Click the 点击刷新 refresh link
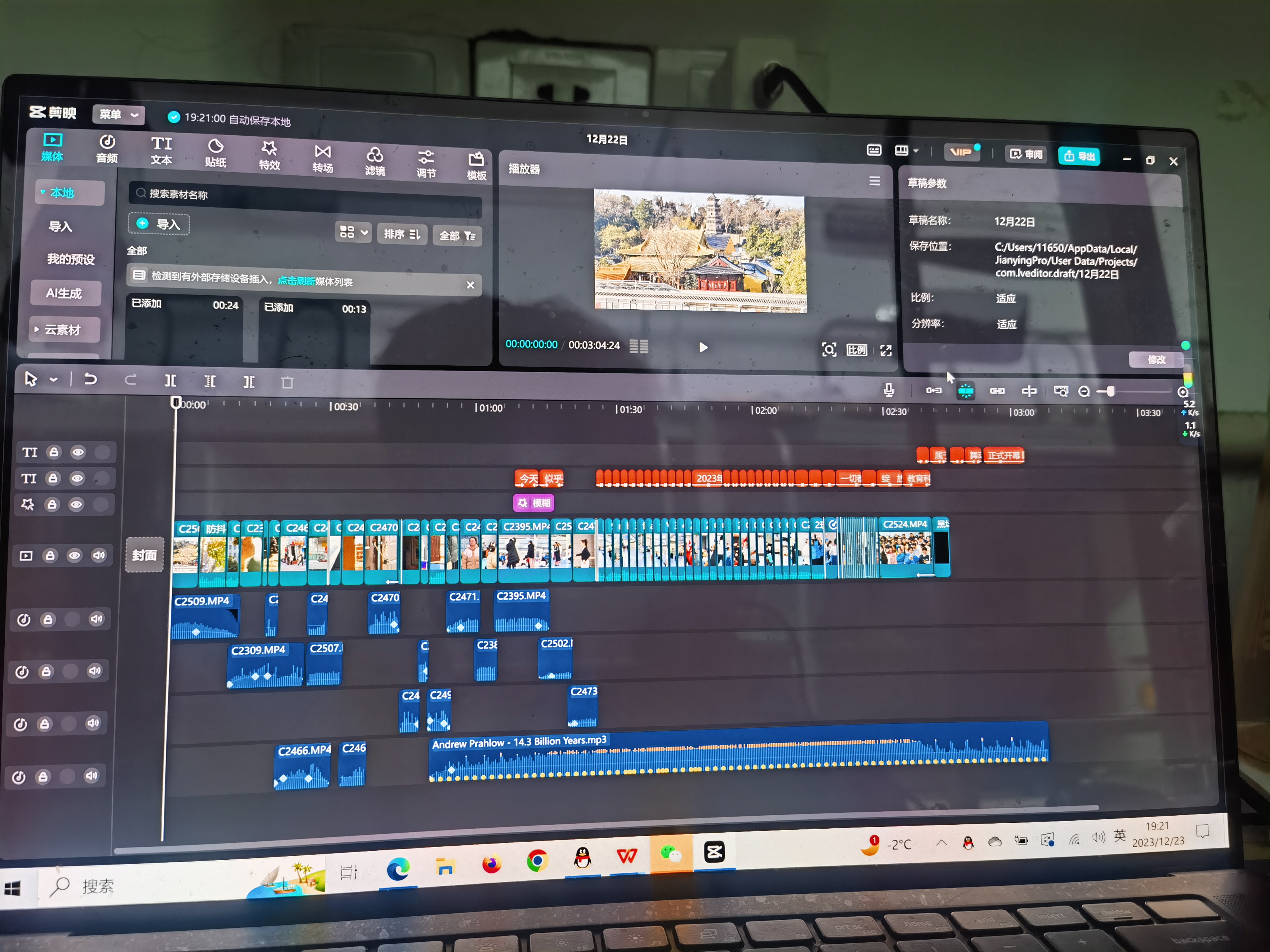Image resolution: width=1270 pixels, height=952 pixels. (x=296, y=280)
